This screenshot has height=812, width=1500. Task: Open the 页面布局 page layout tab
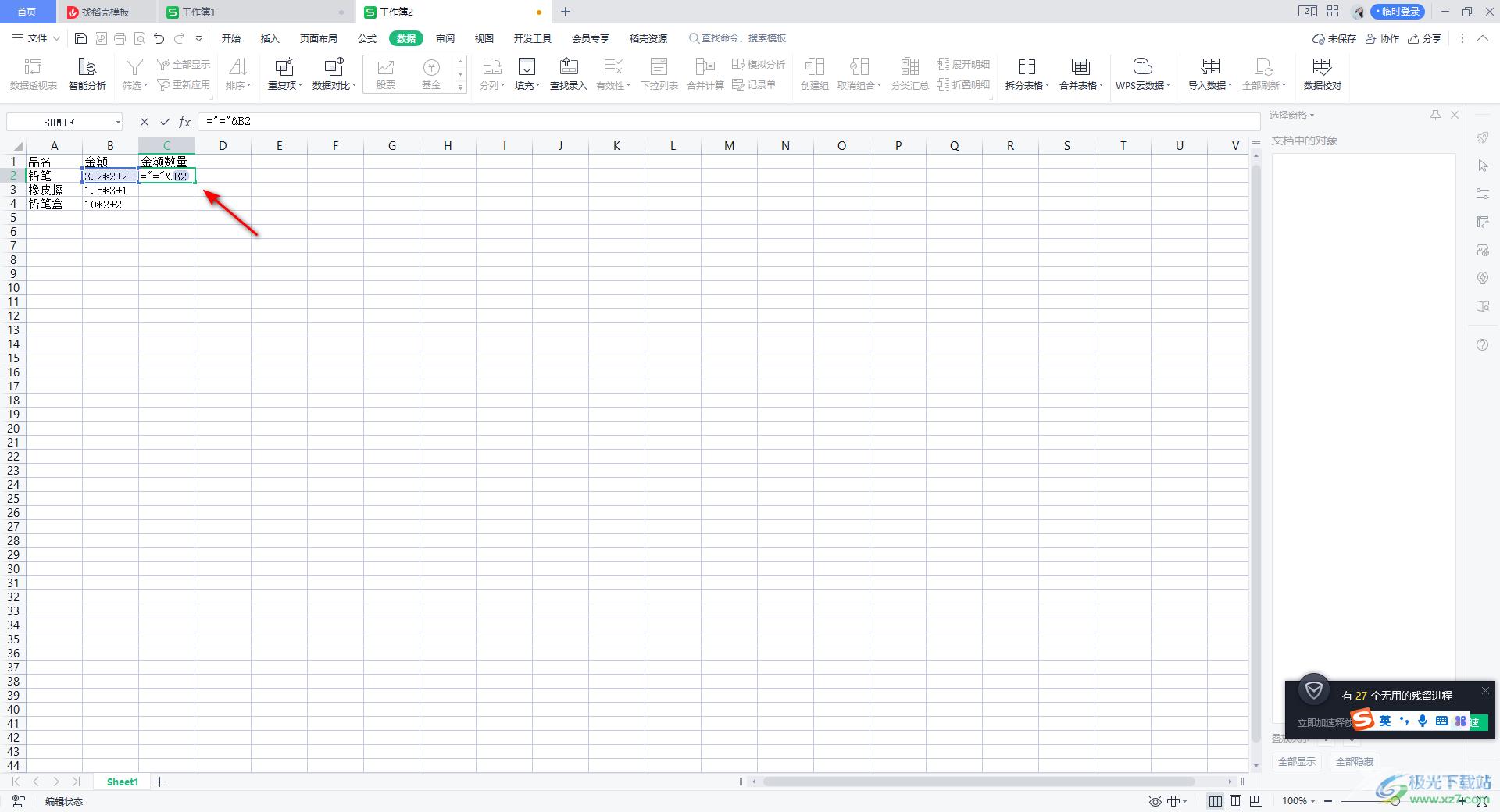(319, 38)
